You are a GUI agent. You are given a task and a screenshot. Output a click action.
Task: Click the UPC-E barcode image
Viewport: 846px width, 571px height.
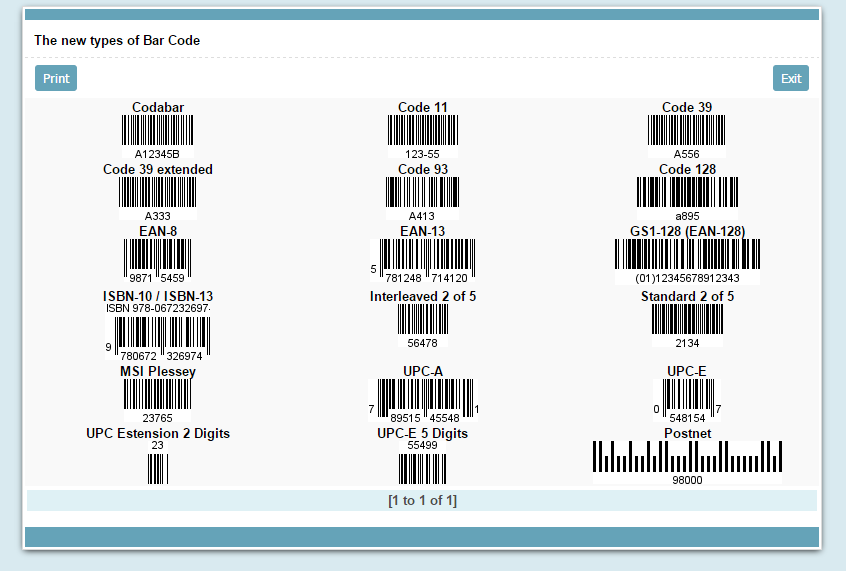[x=687, y=397]
